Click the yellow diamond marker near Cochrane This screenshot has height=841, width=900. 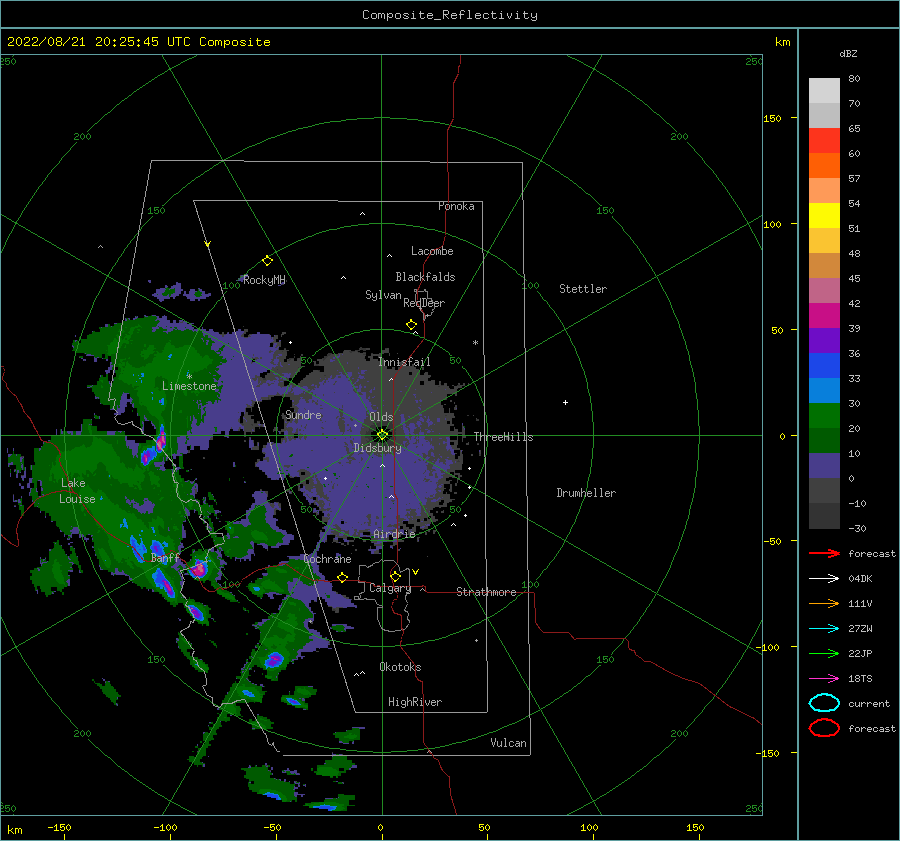[342, 577]
